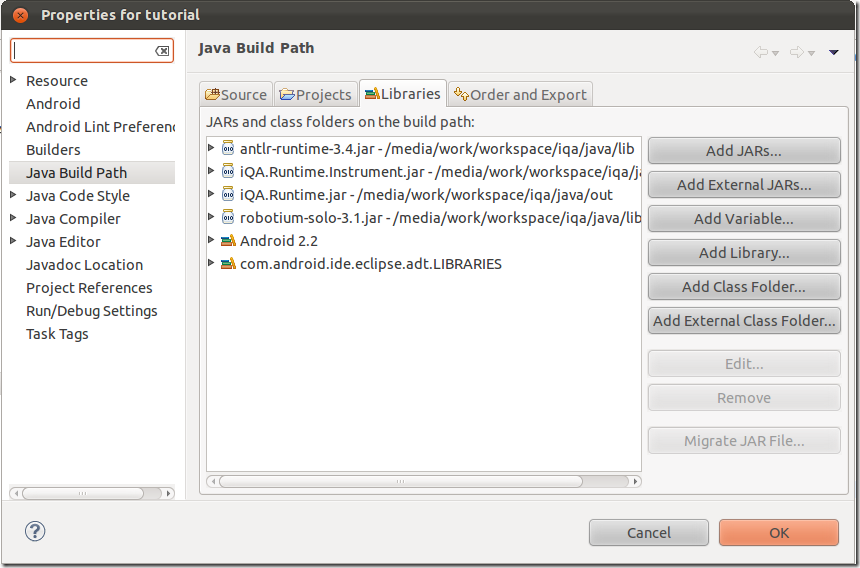The width and height of the screenshot is (860, 568).
Task: Select Run/Debug Settings in the sidebar
Action: 92,311
